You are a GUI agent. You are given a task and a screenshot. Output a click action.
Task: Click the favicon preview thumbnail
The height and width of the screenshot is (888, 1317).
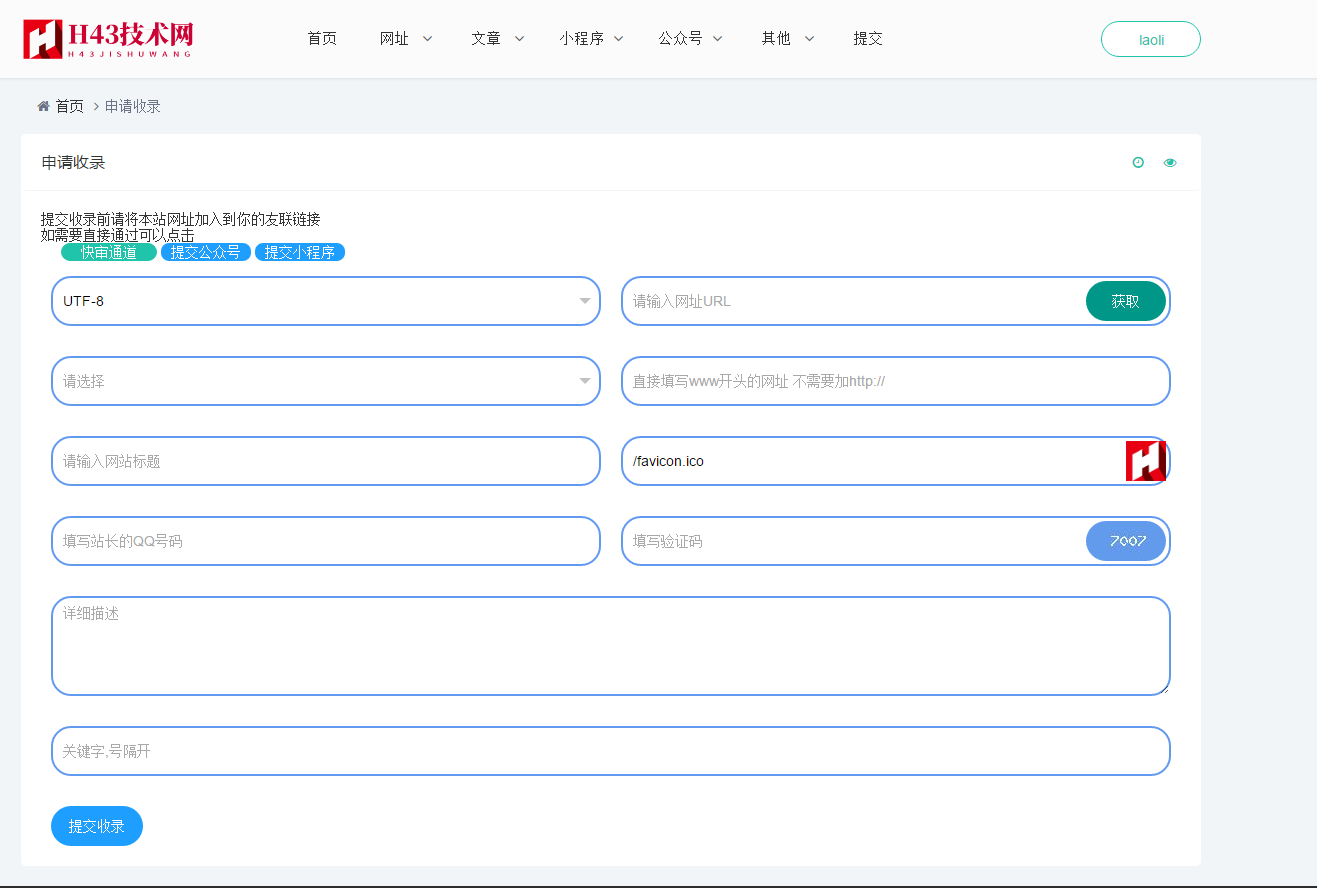[1145, 461]
